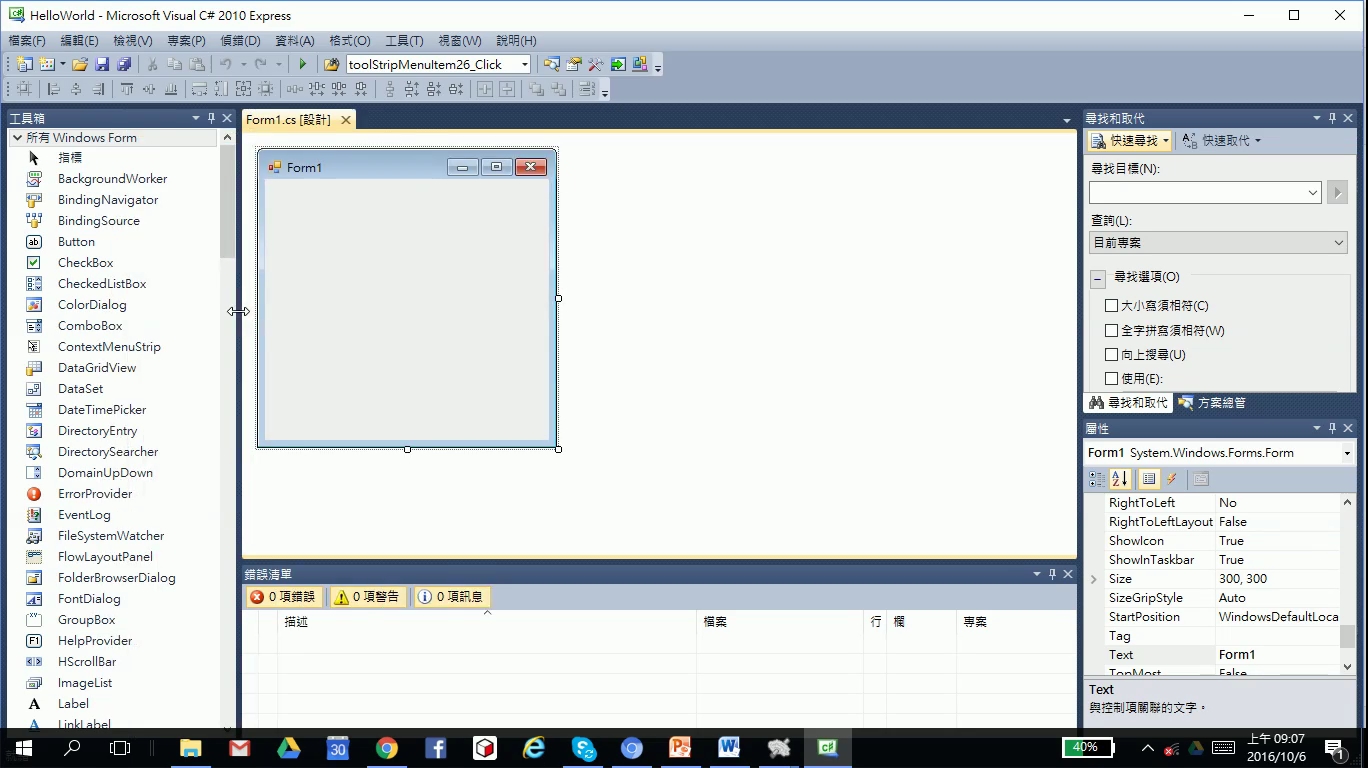Close the Form1.cs [設計] tab

[x=346, y=120]
